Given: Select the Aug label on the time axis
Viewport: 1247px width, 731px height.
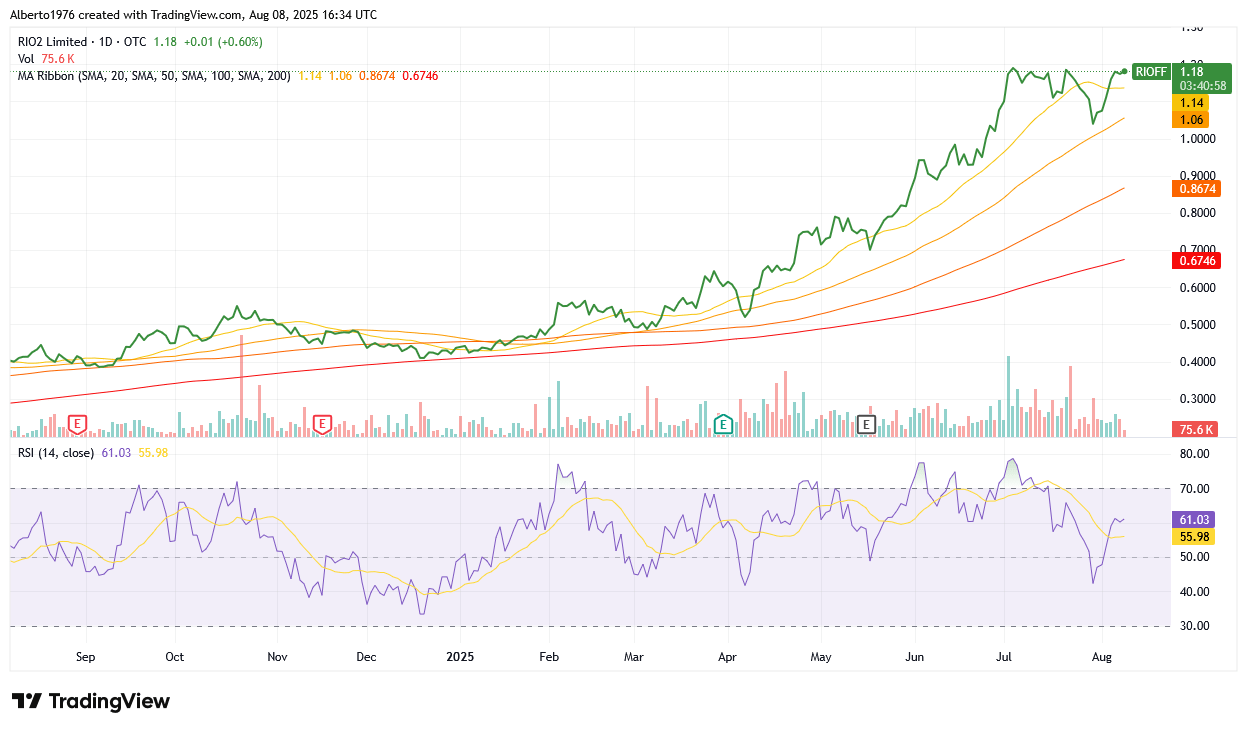Looking at the screenshot, I should tap(1101, 657).
